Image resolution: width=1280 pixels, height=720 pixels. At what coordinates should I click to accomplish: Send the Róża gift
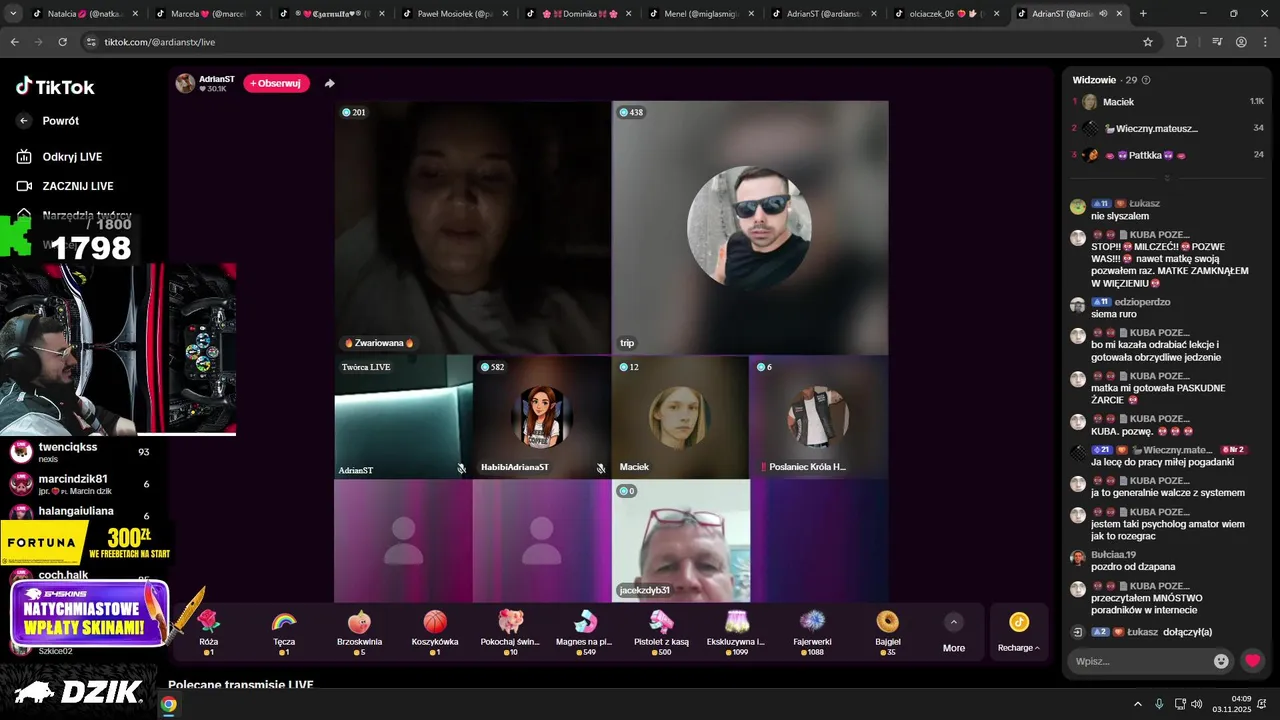tap(209, 632)
